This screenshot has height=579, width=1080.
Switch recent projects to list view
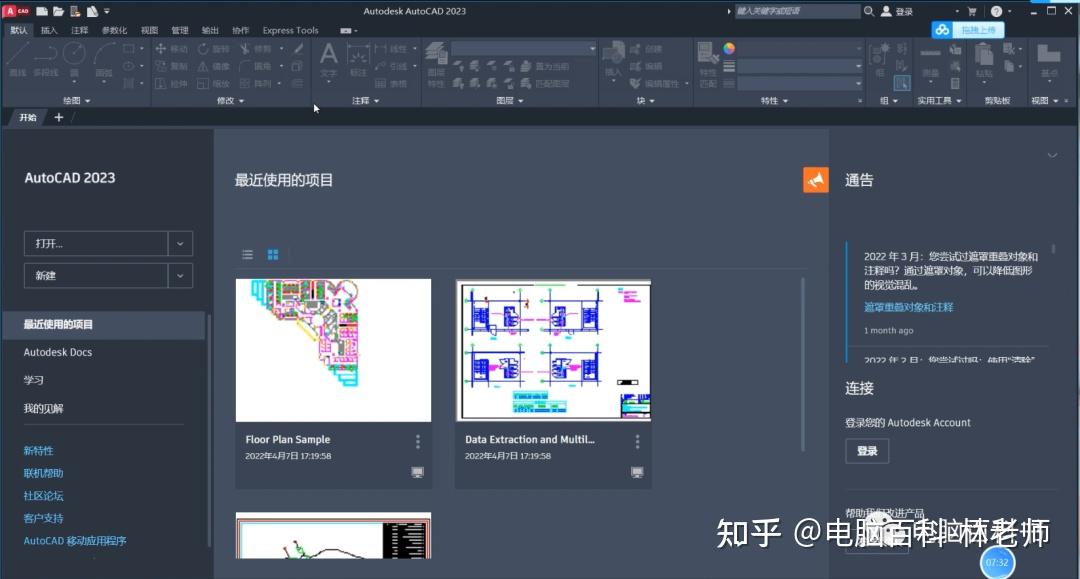tap(247, 254)
